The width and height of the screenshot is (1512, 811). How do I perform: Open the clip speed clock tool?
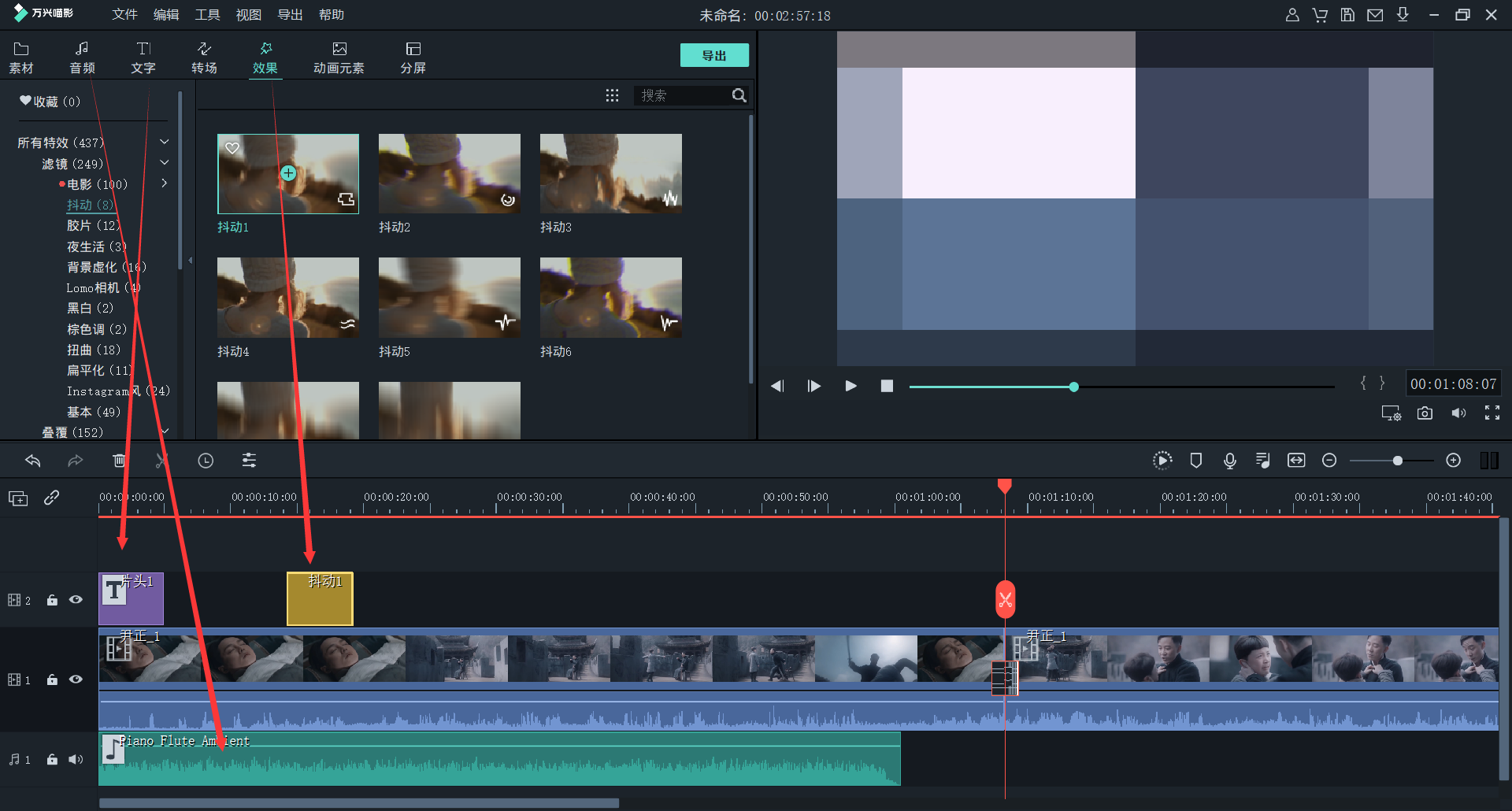[x=206, y=461]
